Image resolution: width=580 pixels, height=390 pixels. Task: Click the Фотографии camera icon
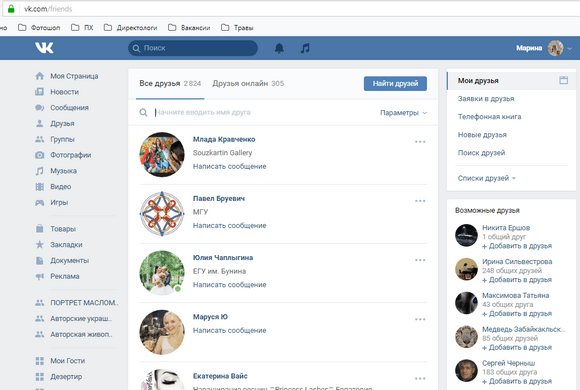(40, 155)
